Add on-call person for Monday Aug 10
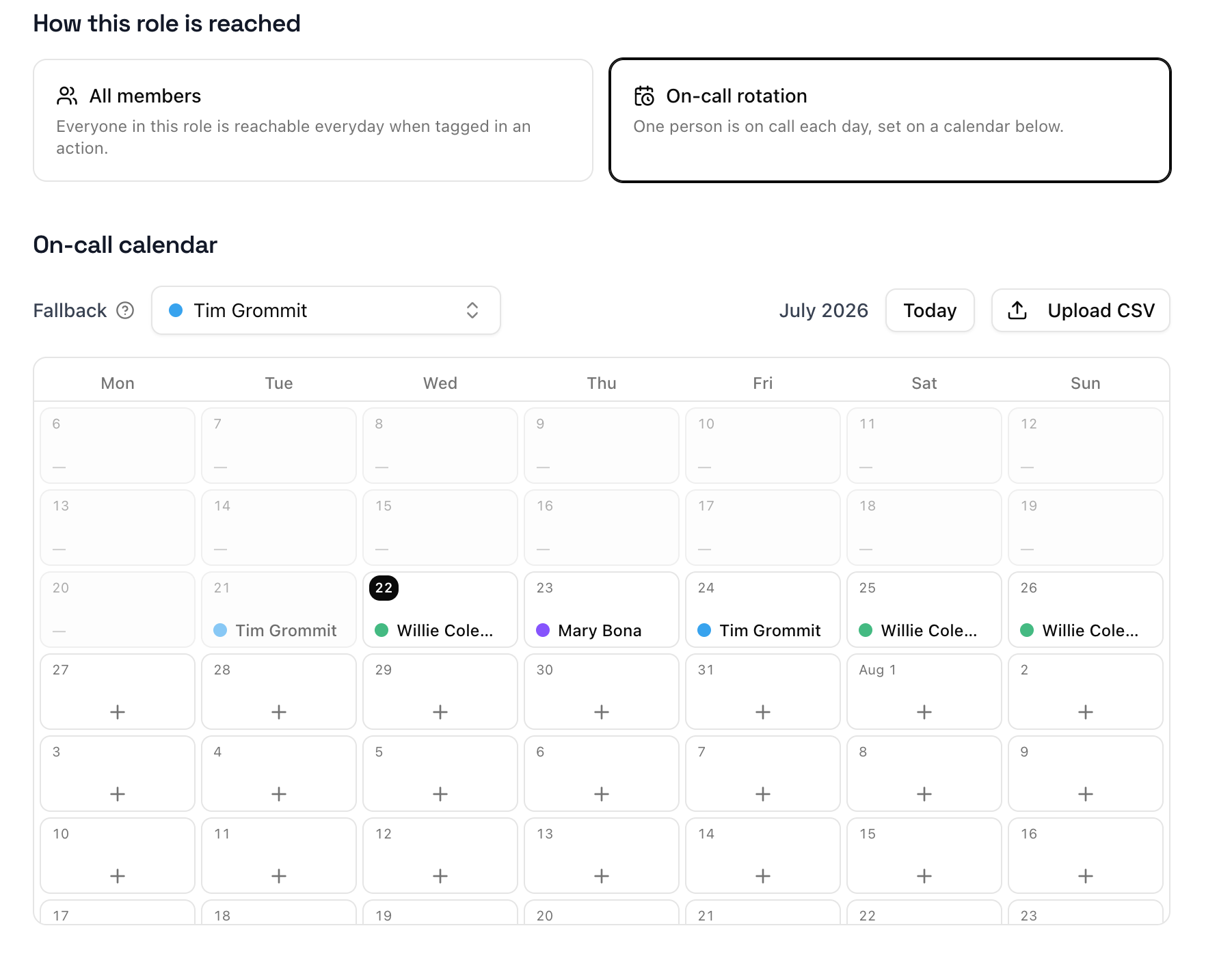Viewport: 1232px width, 954px height. (118, 876)
